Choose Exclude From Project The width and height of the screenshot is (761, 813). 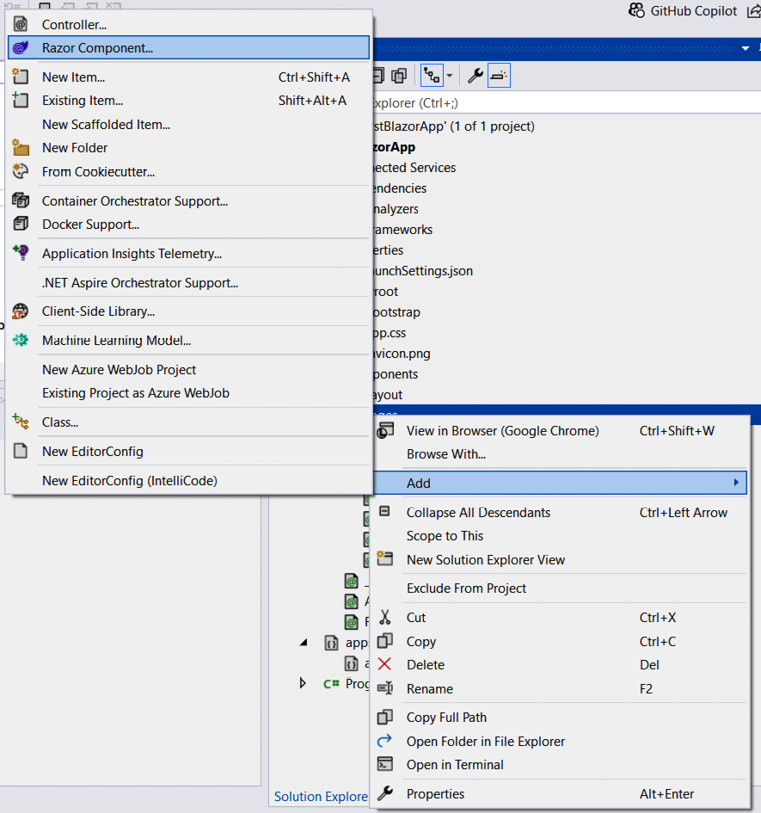(466, 588)
